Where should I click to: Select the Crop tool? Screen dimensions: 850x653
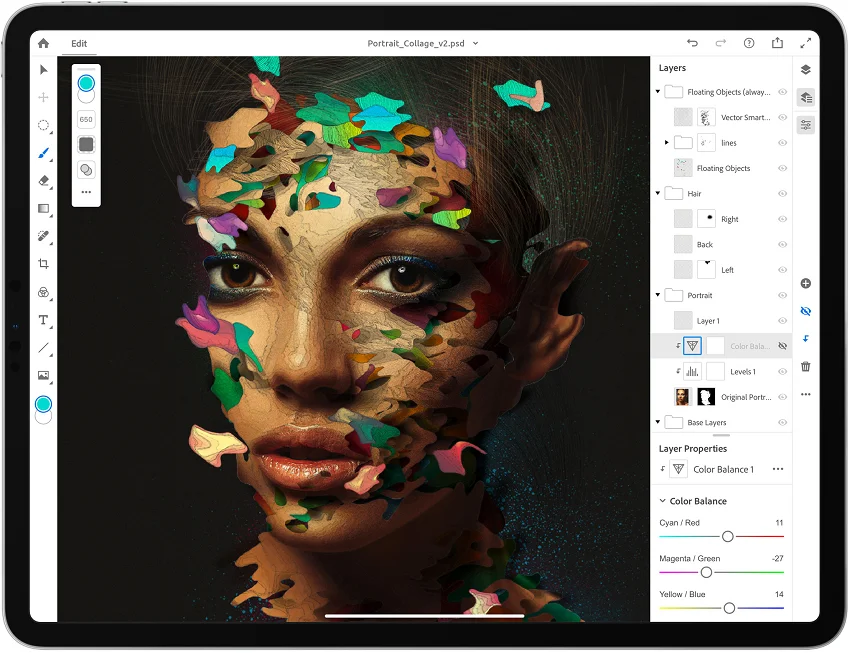(43, 264)
